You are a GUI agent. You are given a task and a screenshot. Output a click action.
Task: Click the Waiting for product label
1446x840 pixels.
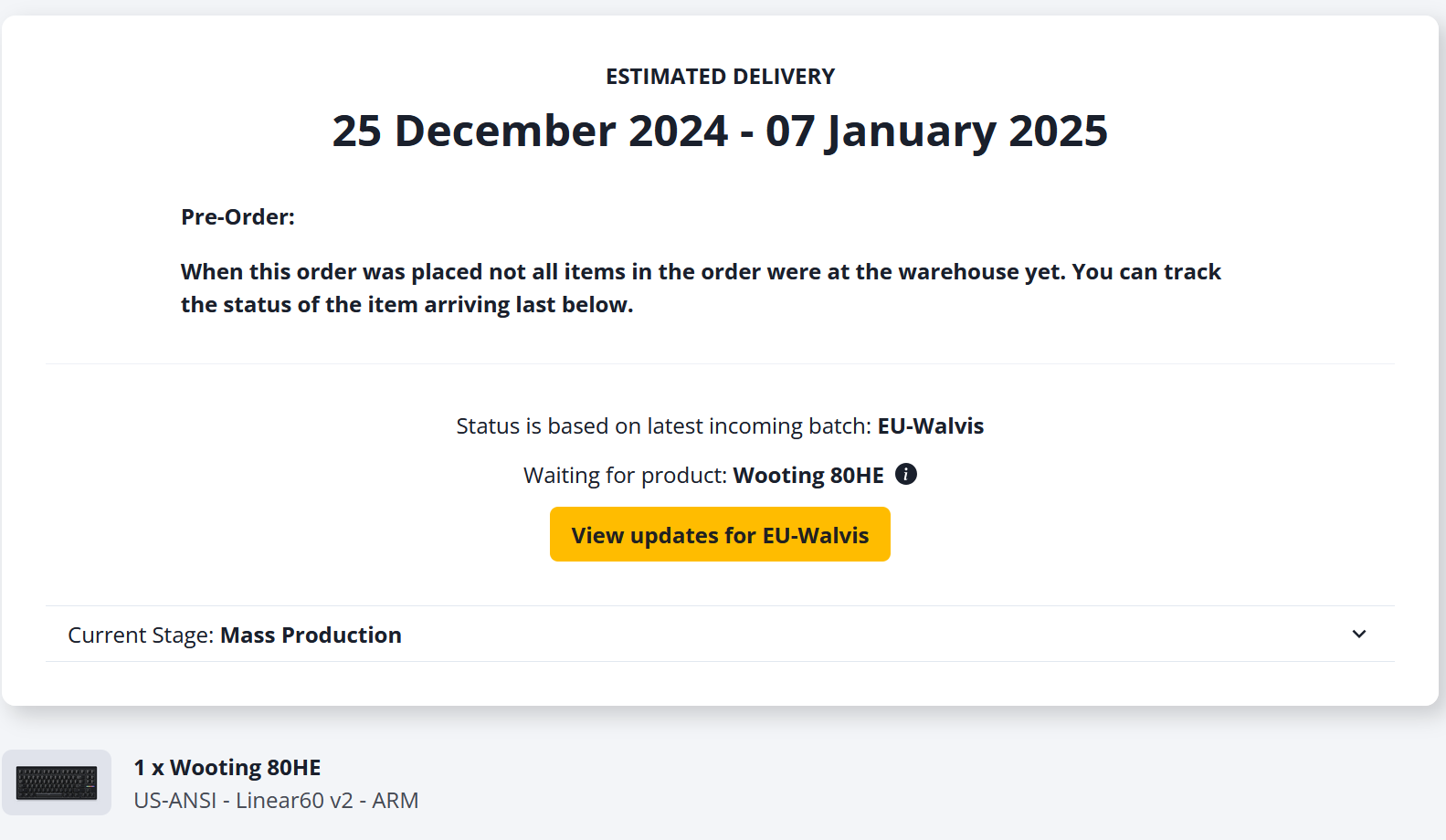tap(625, 476)
